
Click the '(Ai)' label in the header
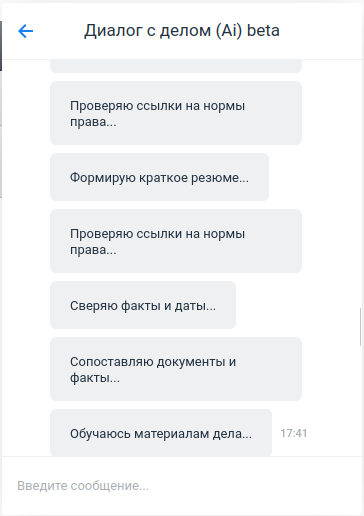pyautogui.click(x=229, y=31)
